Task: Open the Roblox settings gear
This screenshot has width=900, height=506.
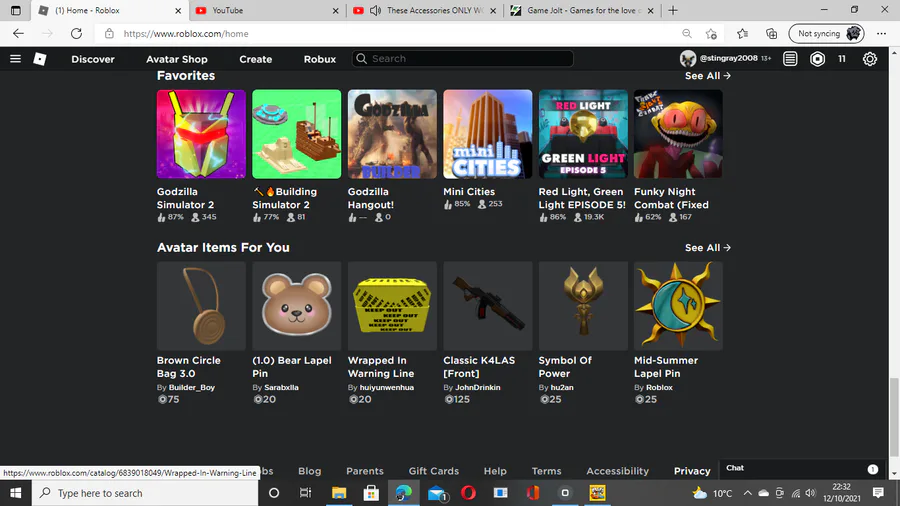Action: [870, 59]
